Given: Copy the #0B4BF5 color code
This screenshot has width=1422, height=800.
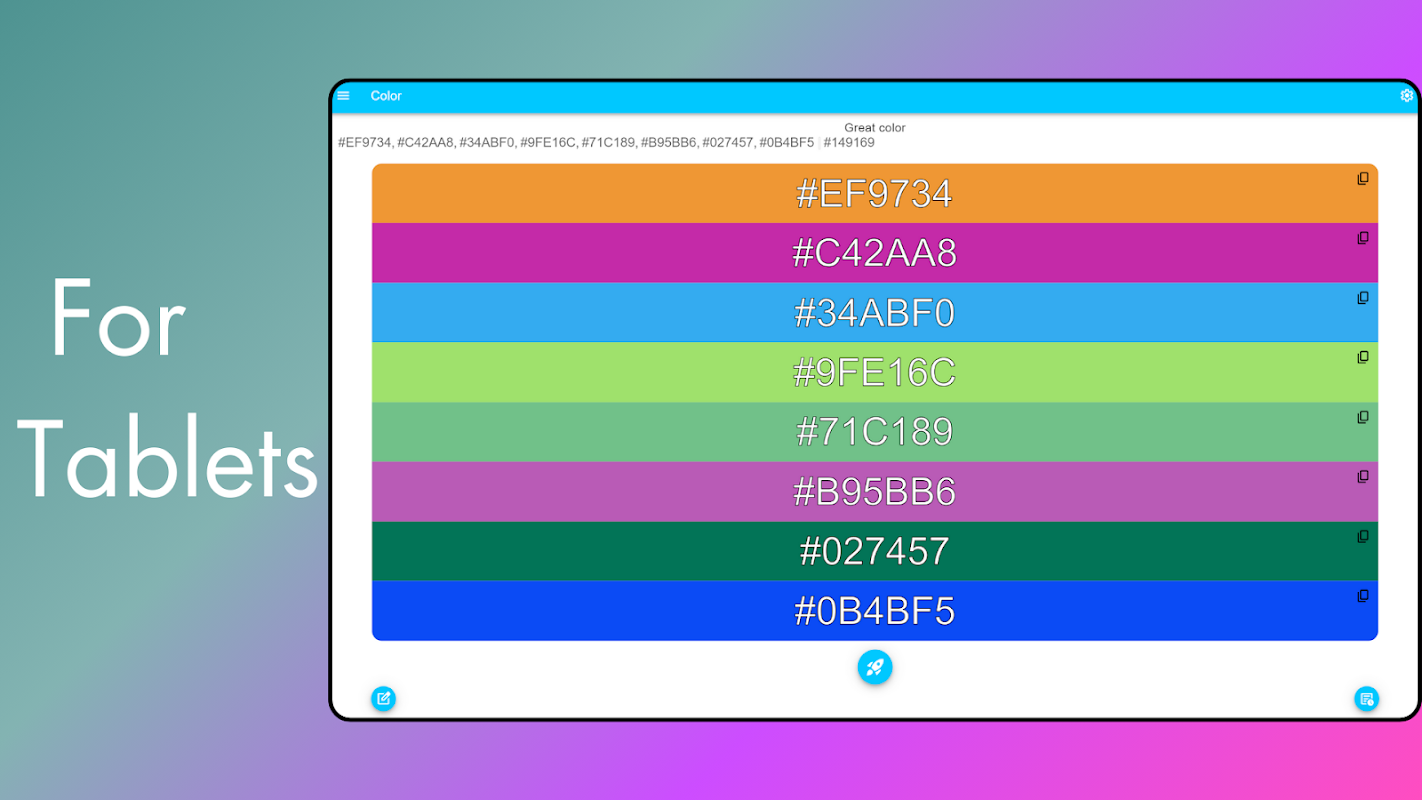Looking at the screenshot, I should click(x=1362, y=596).
